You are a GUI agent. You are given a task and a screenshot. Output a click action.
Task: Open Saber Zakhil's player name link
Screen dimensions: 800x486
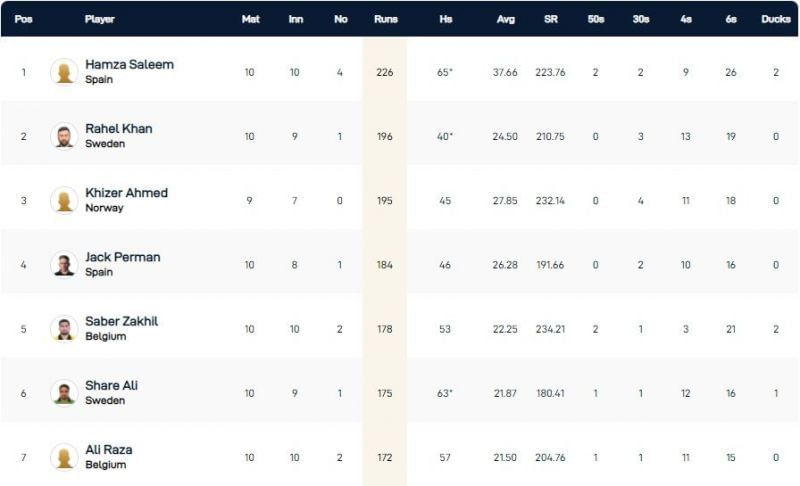pyautogui.click(x=121, y=321)
